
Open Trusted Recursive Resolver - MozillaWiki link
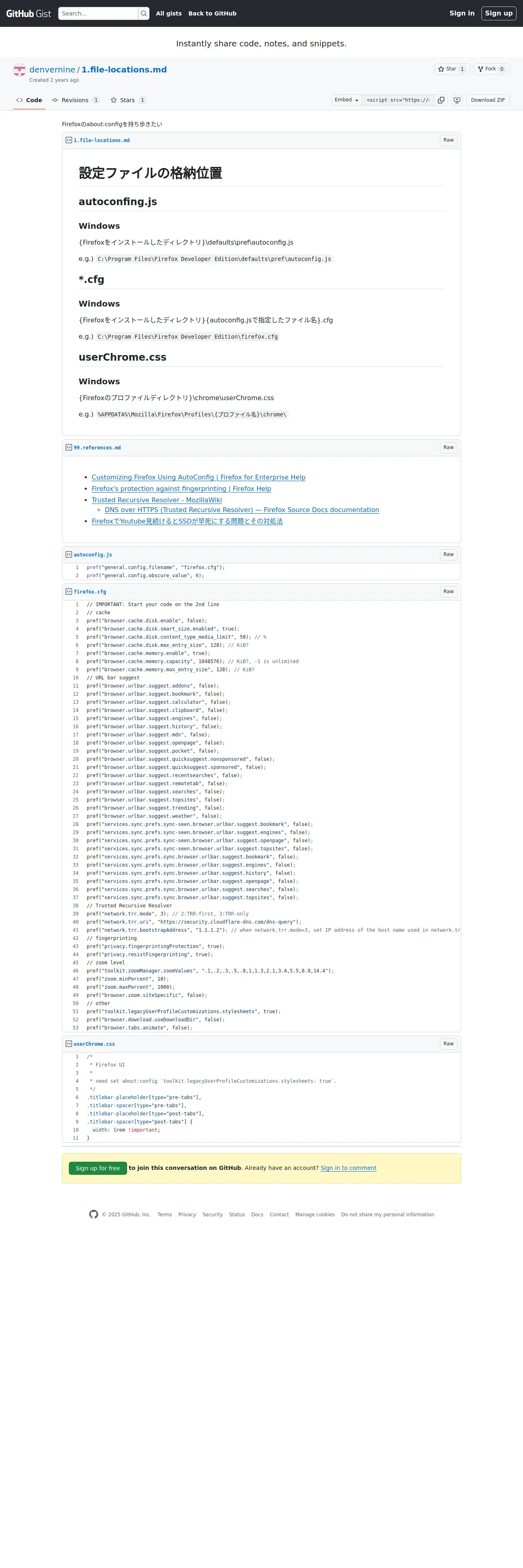(156, 500)
